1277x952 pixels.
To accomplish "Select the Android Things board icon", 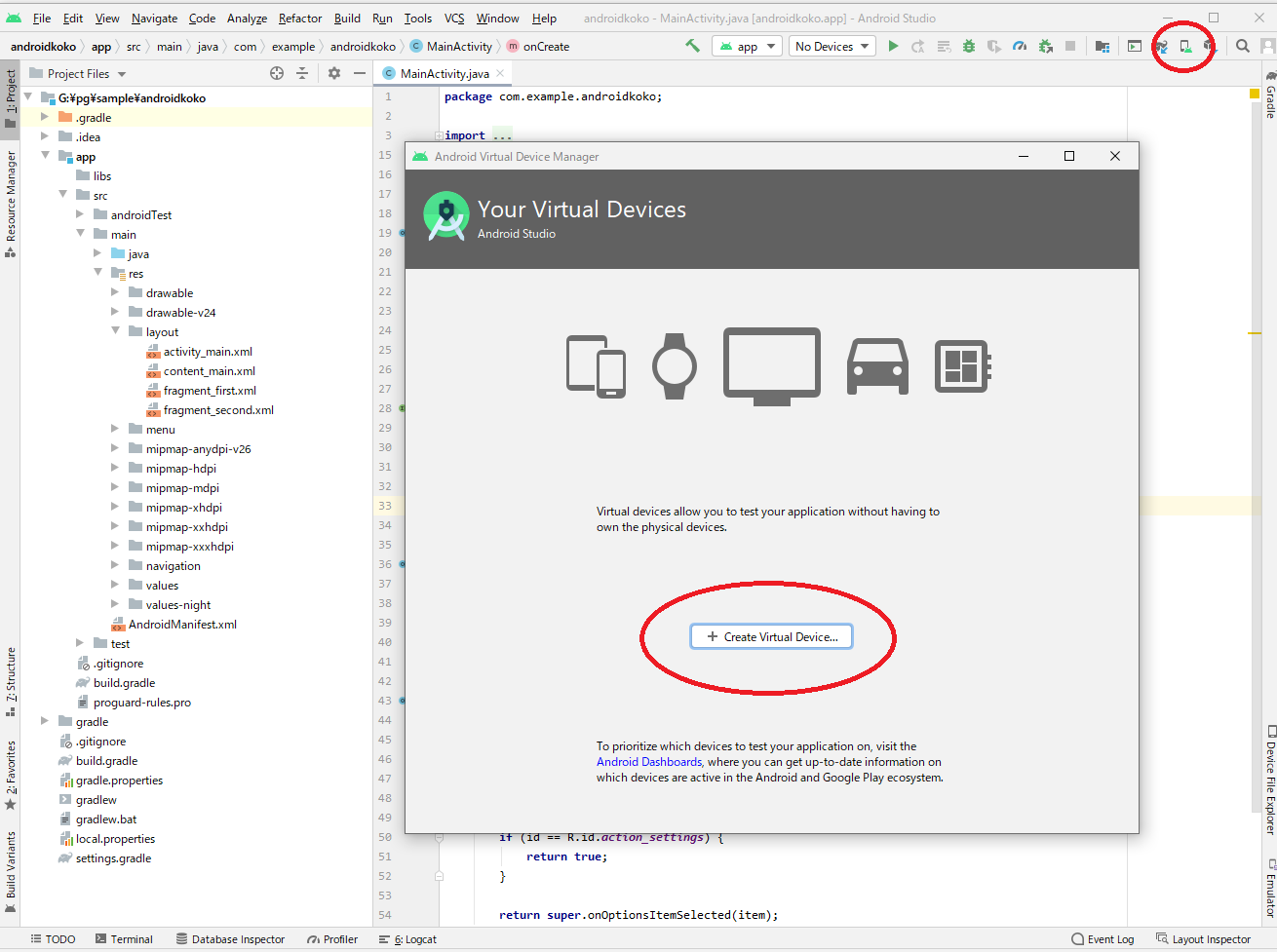I will 962,366.
